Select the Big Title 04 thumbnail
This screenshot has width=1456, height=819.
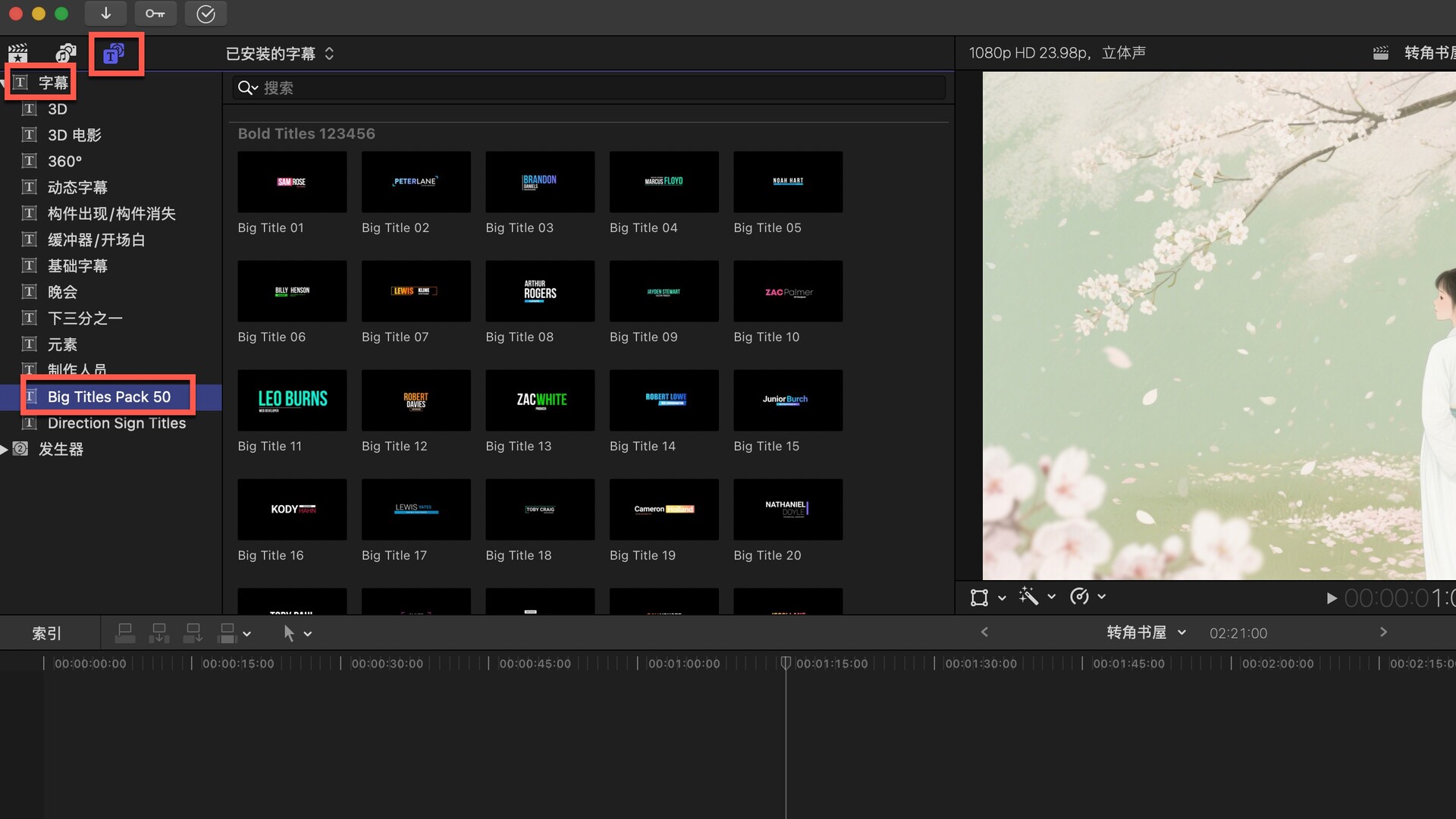664,182
